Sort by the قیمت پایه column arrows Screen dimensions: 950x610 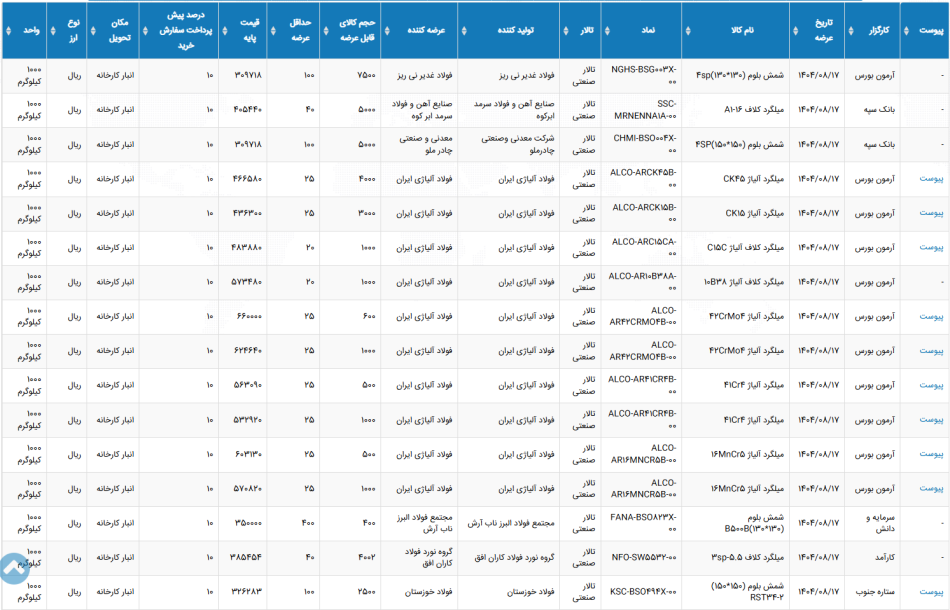coord(225,30)
